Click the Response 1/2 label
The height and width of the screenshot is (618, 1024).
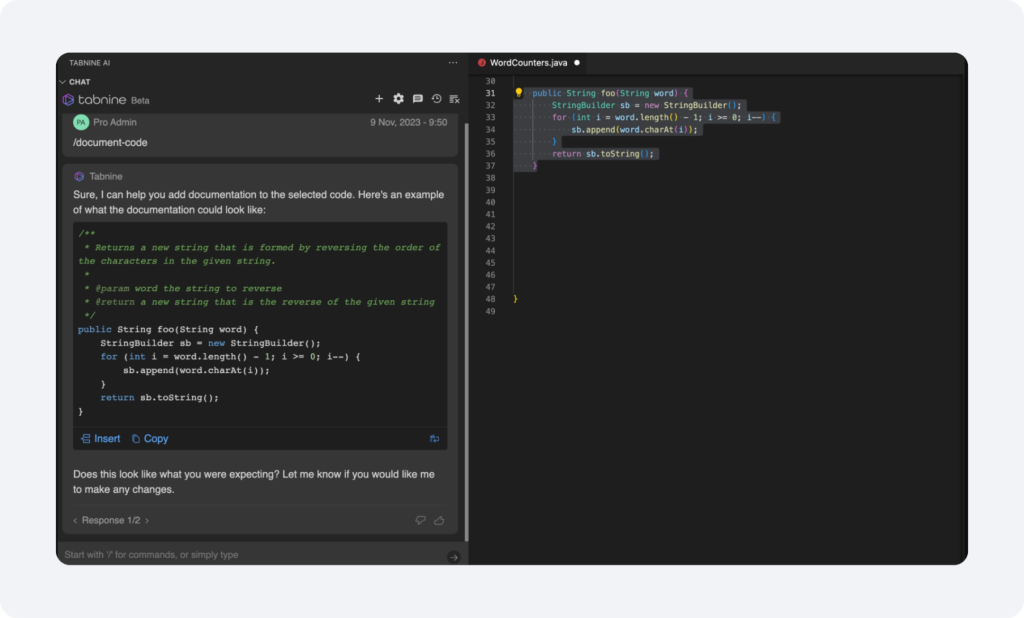[x=111, y=521]
